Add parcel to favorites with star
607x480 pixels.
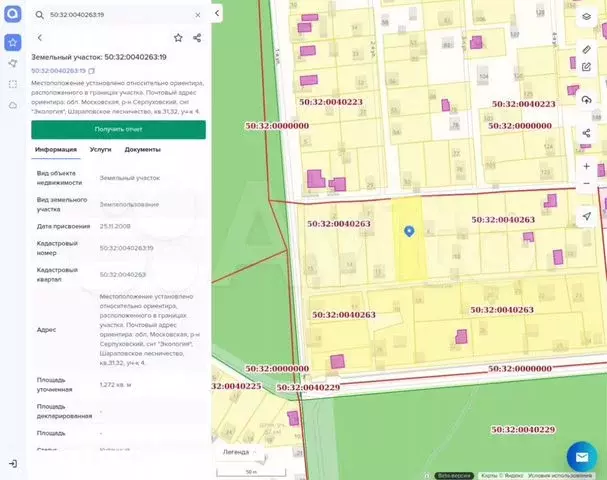point(178,38)
